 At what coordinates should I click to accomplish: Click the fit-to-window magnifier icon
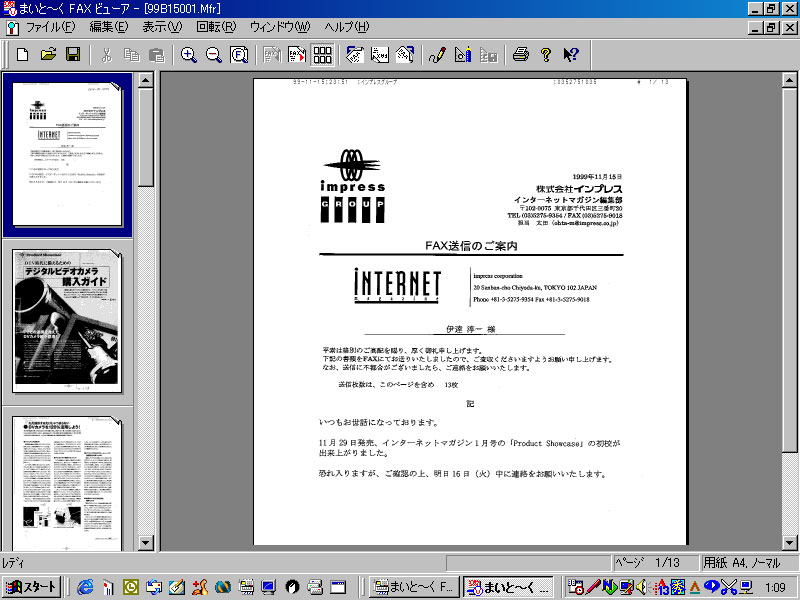pos(239,55)
